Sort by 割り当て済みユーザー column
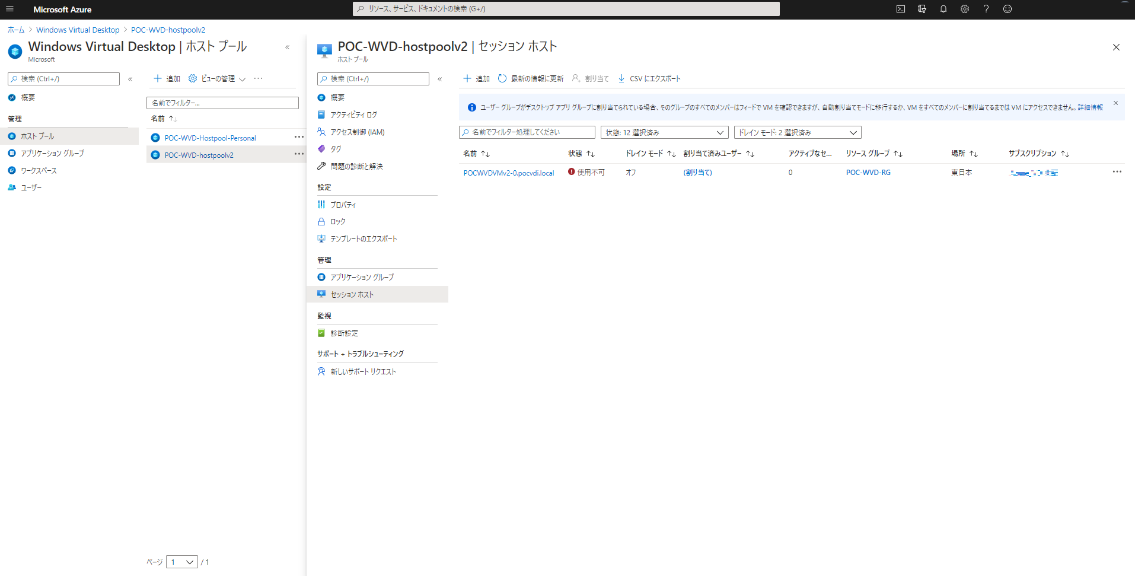 (x=720, y=154)
